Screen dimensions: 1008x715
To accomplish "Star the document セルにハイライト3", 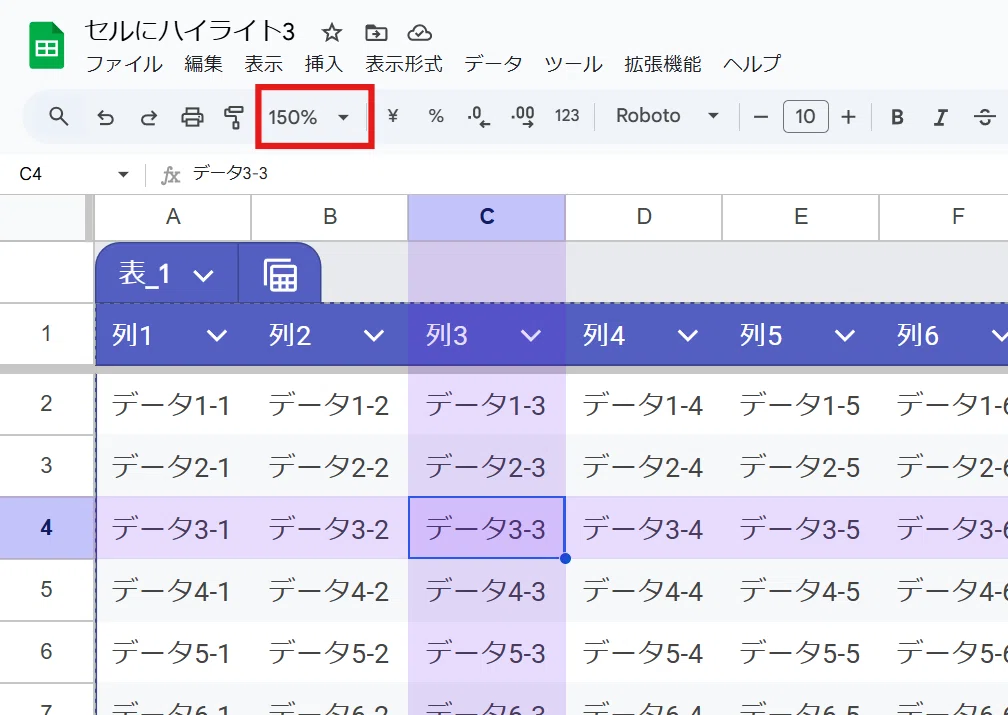I will pyautogui.click(x=332, y=32).
